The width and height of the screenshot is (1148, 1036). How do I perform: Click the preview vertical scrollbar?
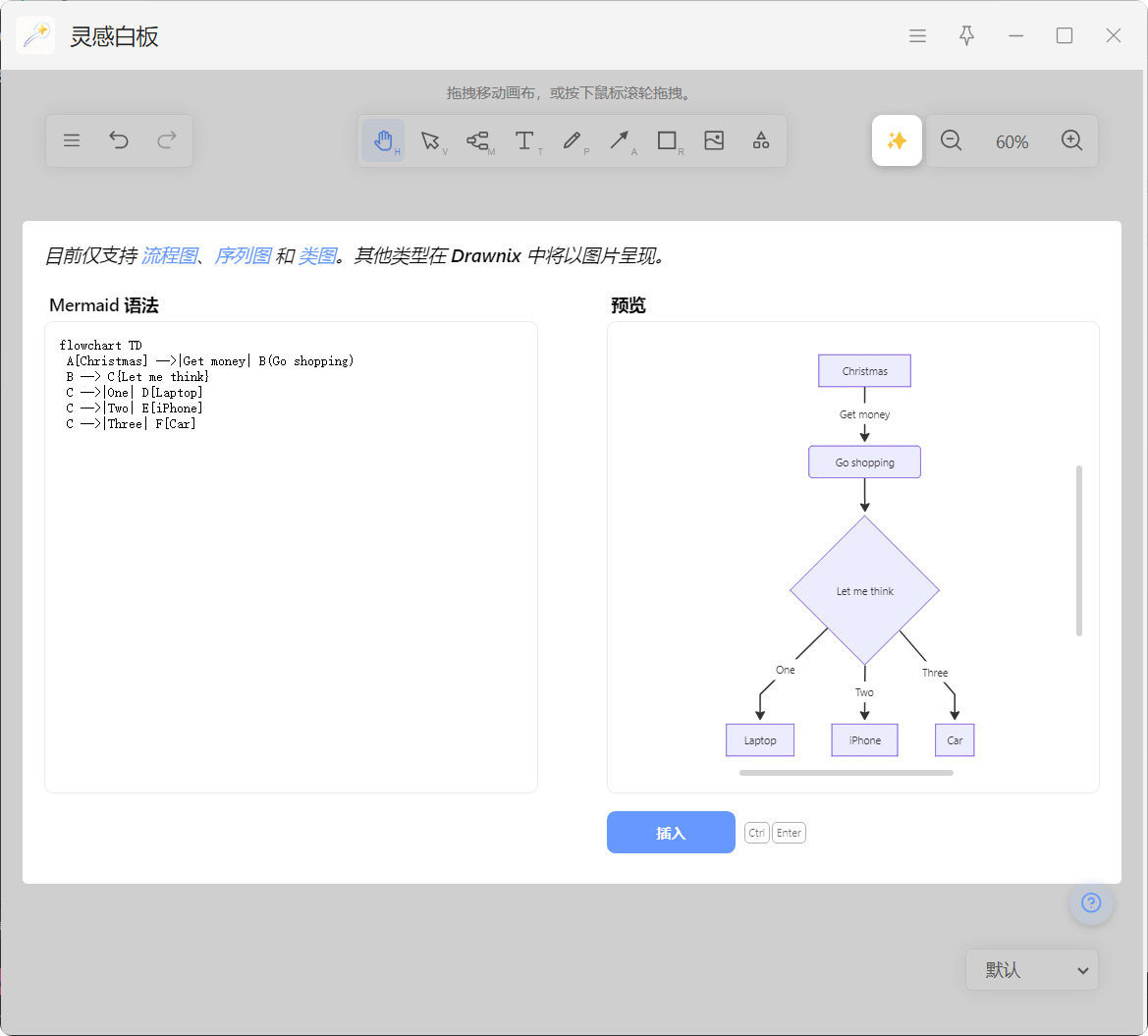pyautogui.click(x=1079, y=551)
